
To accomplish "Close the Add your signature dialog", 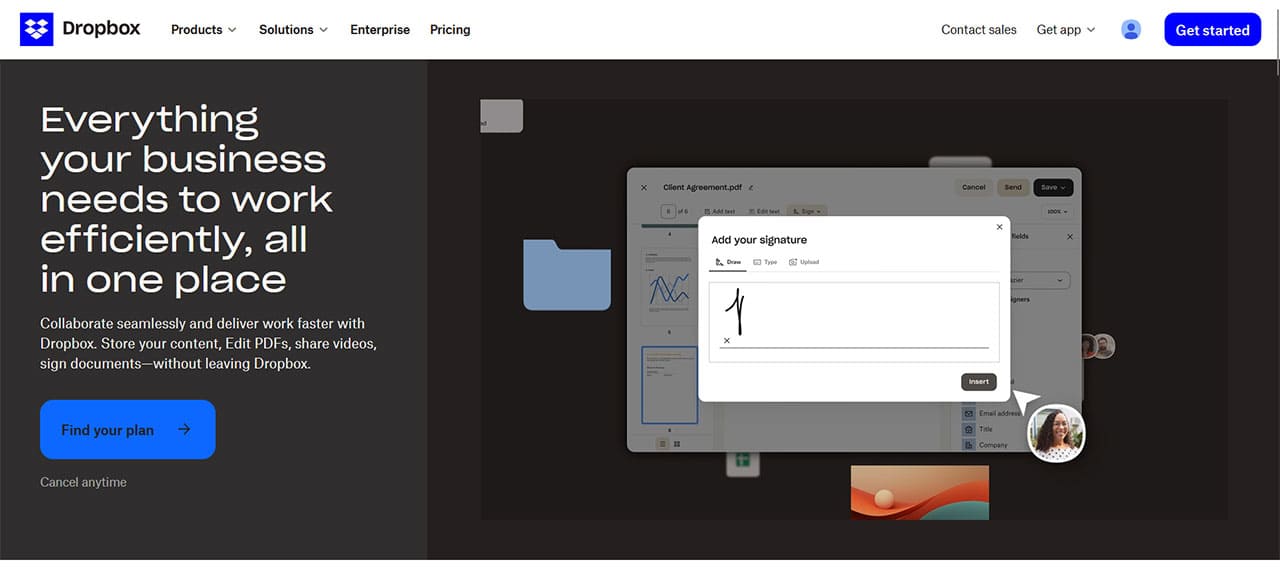I will pyautogui.click(x=999, y=227).
